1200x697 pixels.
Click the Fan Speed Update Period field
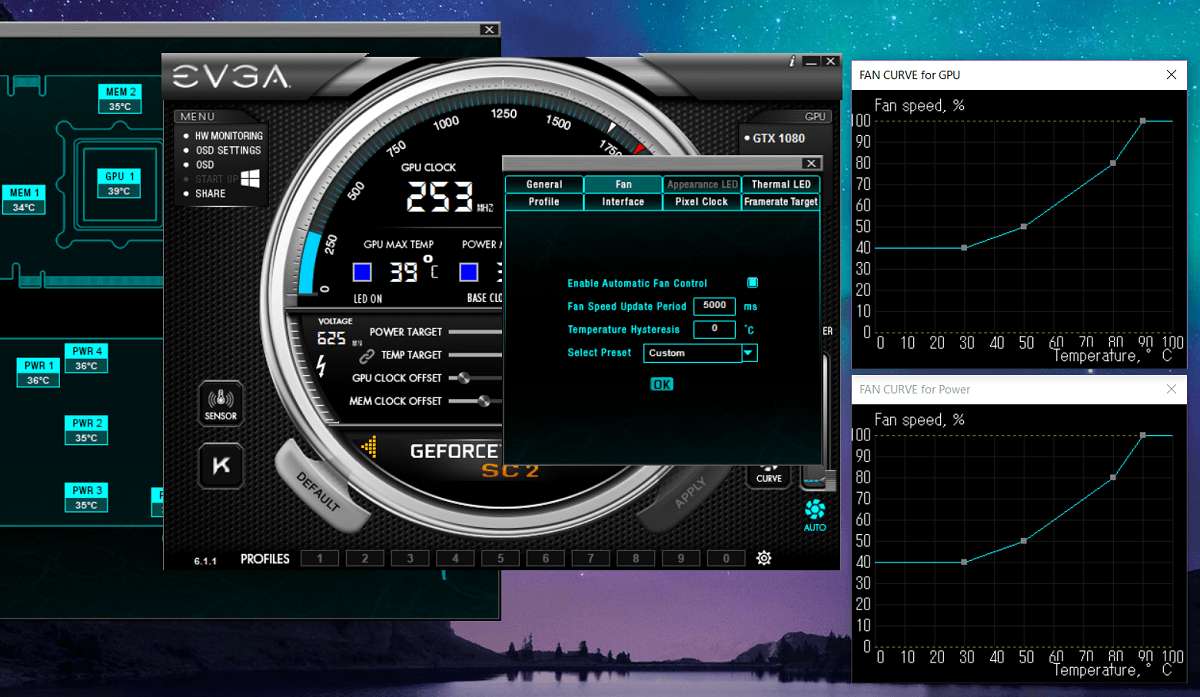[714, 306]
